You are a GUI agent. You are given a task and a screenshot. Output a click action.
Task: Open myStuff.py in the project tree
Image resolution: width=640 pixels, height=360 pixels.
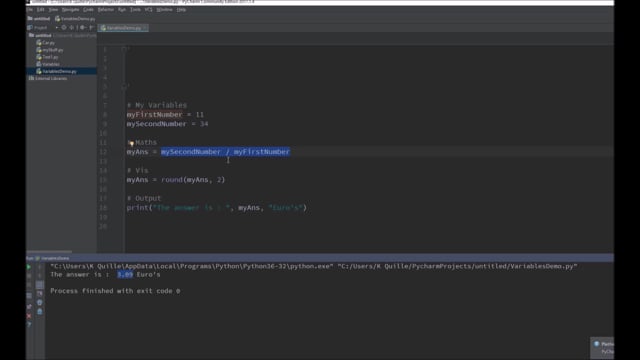point(50,50)
